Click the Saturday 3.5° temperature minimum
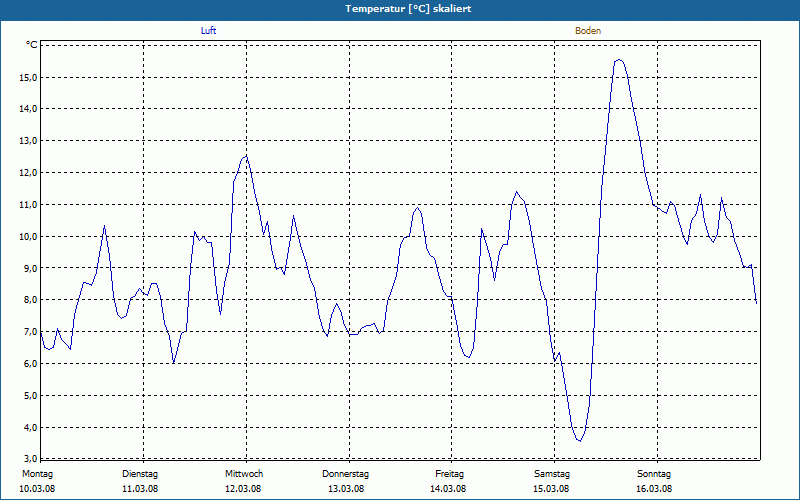 pyautogui.click(x=579, y=440)
